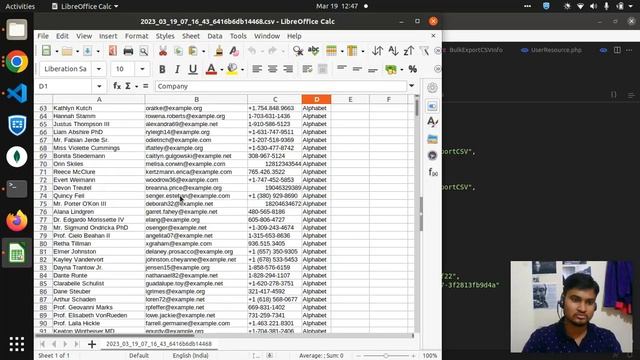Click Clear Direct Formatting icon
Image resolution: width=640 pixels, height=360 pixels.
point(234,51)
